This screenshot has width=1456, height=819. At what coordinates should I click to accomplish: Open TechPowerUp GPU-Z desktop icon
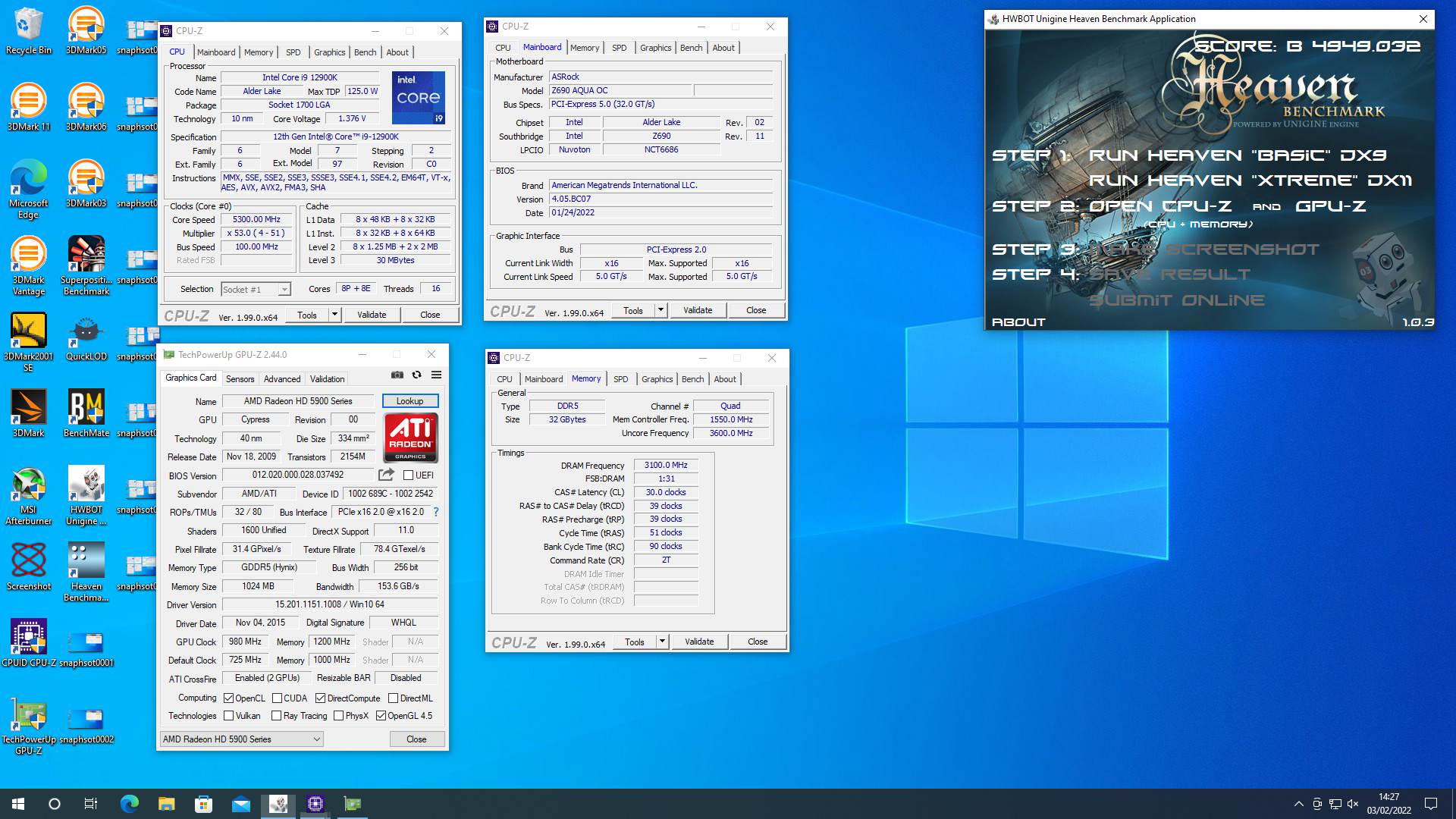tap(28, 726)
